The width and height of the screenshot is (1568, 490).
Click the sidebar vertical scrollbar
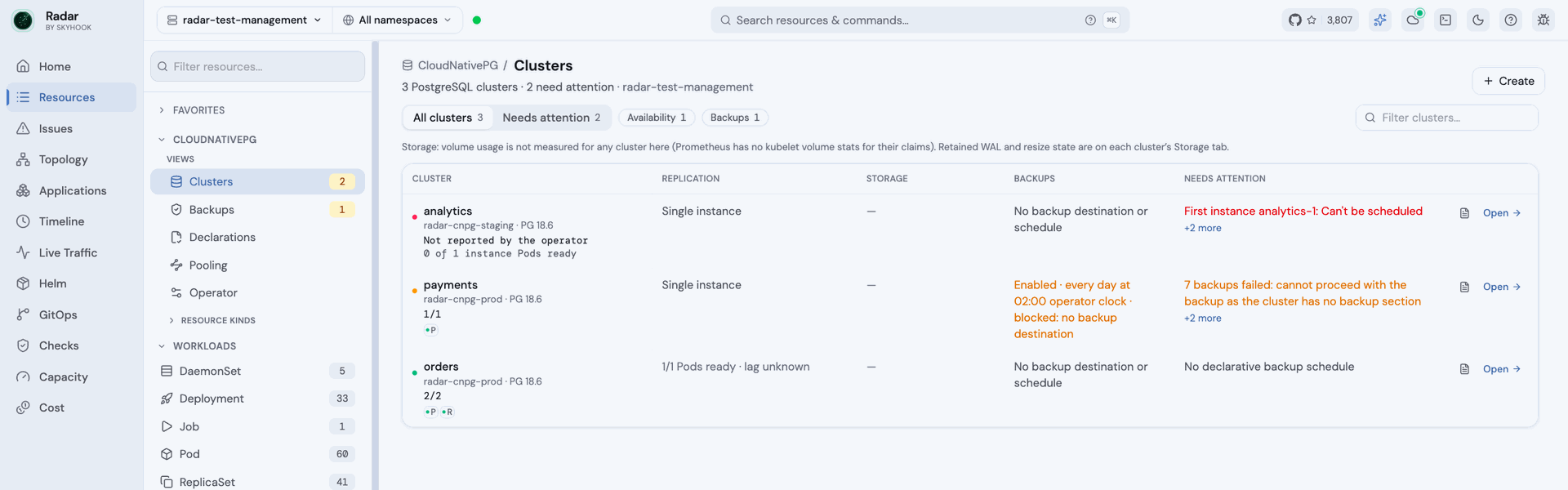tap(375, 265)
